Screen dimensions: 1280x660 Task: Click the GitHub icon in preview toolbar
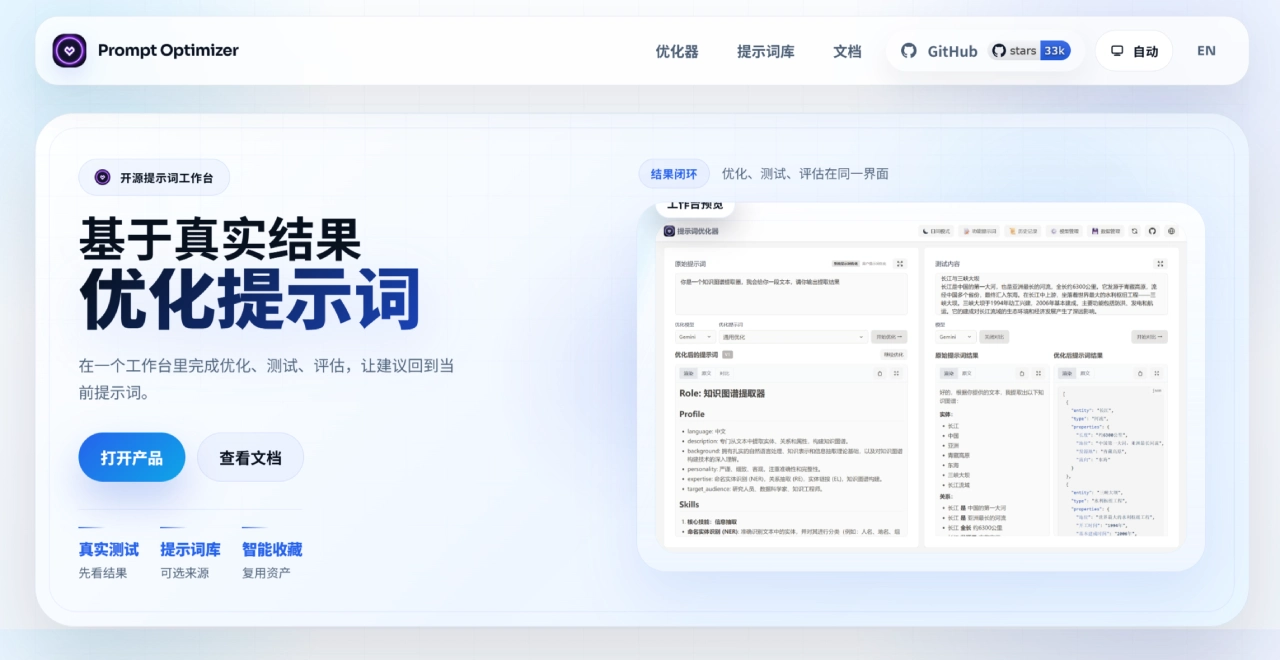click(1152, 231)
